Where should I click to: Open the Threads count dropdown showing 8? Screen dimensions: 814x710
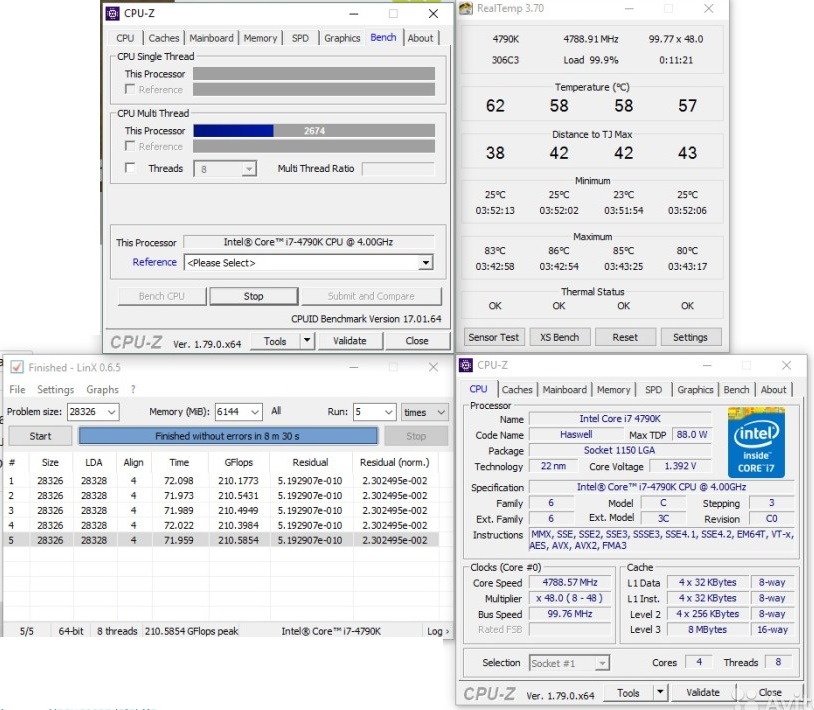coord(249,169)
